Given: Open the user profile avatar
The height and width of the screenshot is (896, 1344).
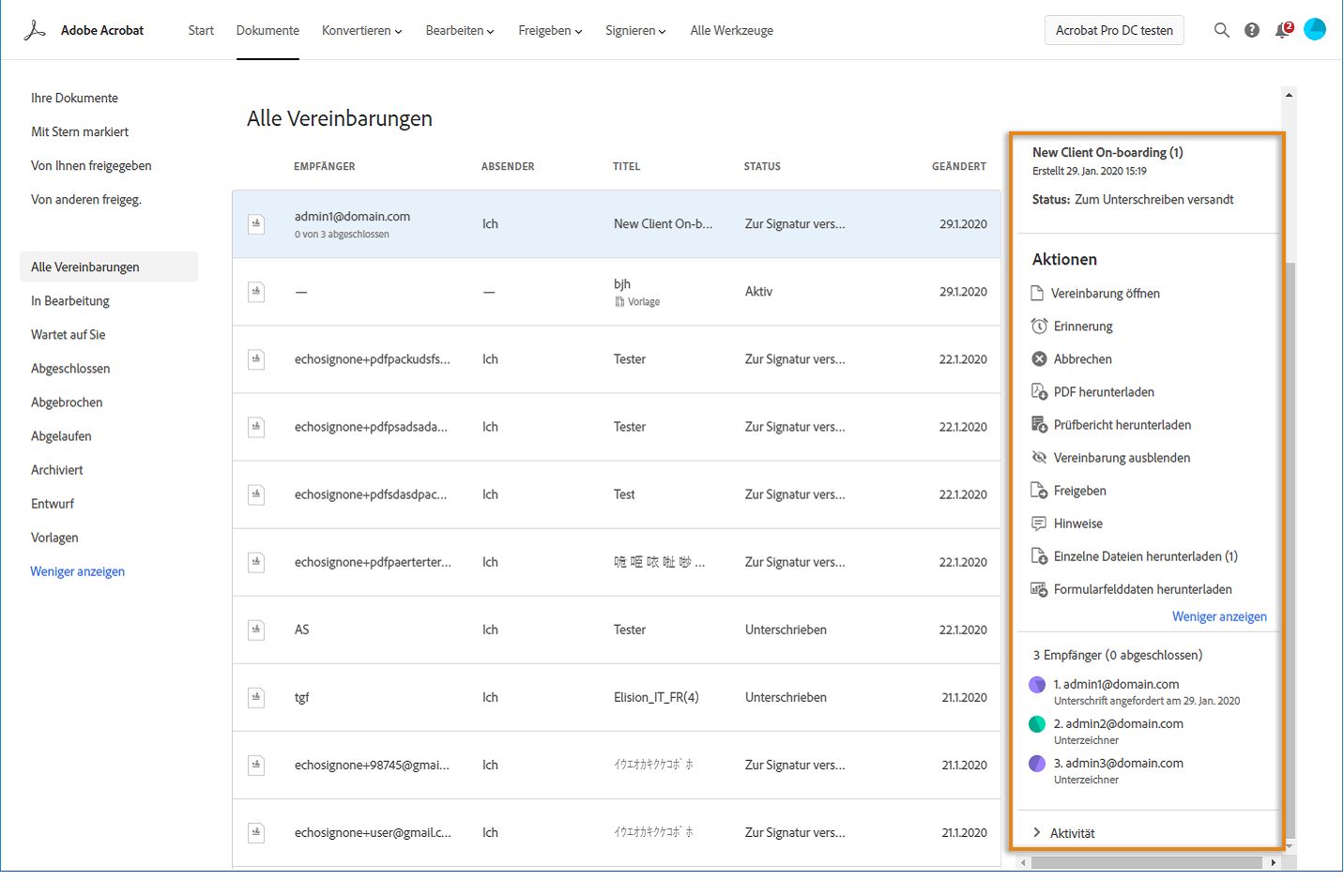Looking at the screenshot, I should point(1315,30).
